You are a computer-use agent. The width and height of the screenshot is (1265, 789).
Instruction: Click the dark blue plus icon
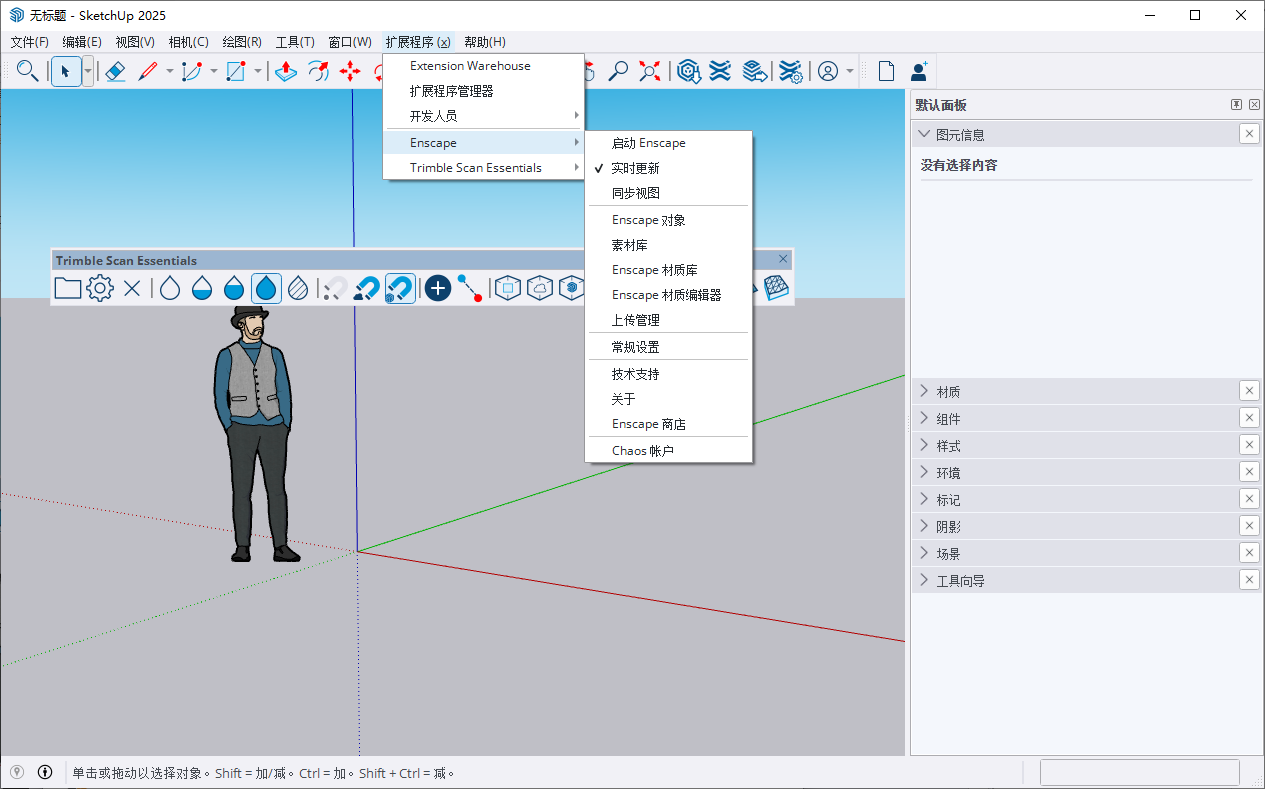pos(437,288)
